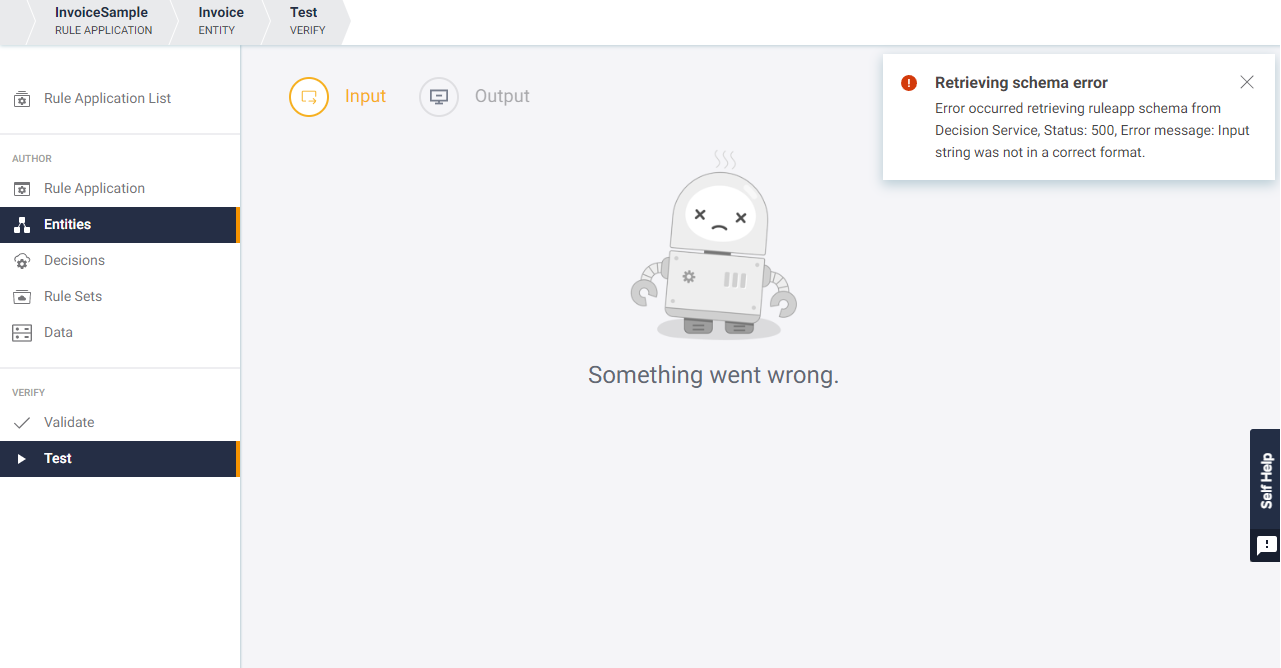This screenshot has height=668, width=1281.
Task: Go to the Invoice entity breadcrumb
Action: 221,21
